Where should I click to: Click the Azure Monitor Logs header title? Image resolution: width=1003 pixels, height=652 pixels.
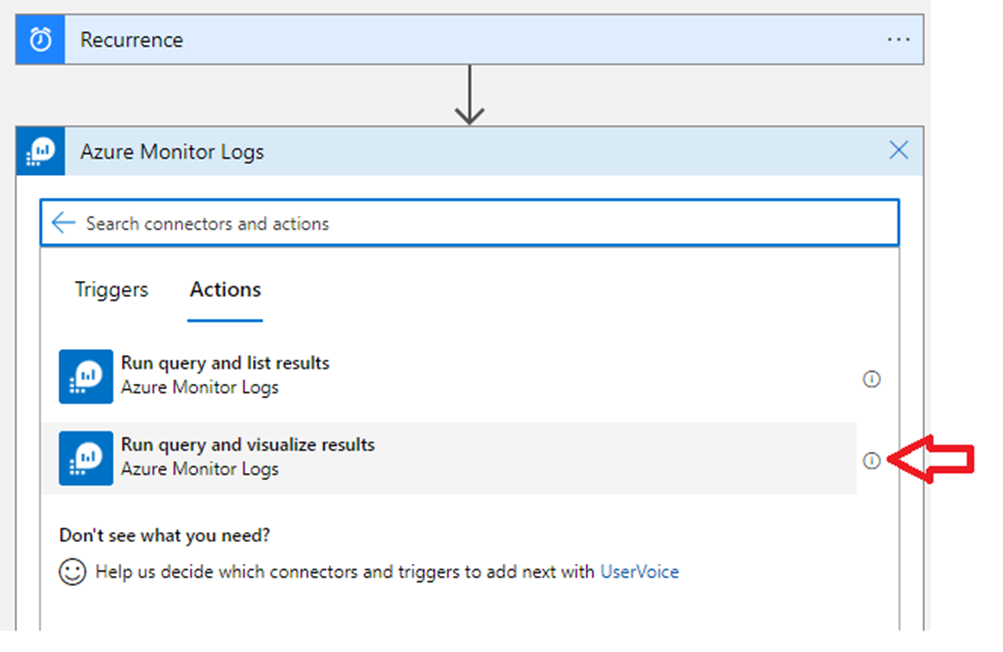pos(172,152)
